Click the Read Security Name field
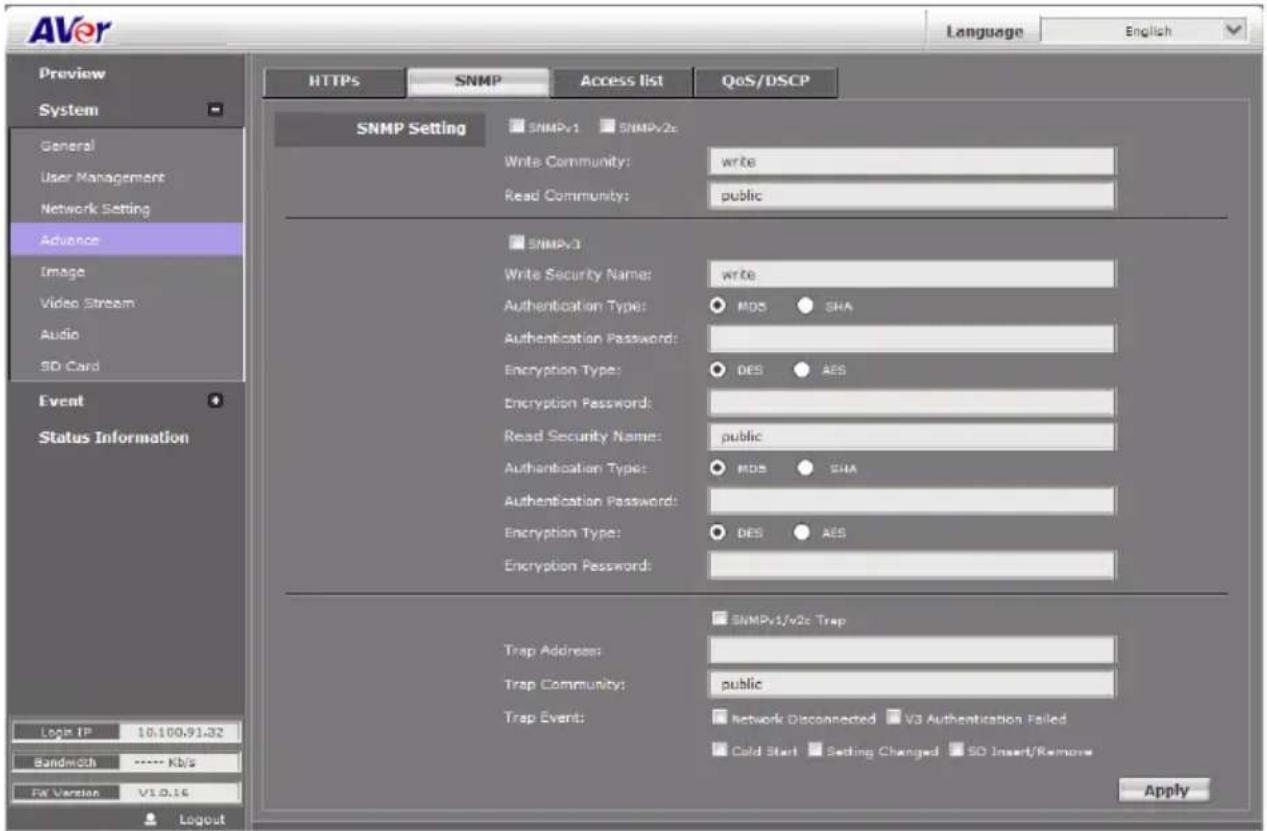Screen dimensions: 1267x831 pos(912,437)
